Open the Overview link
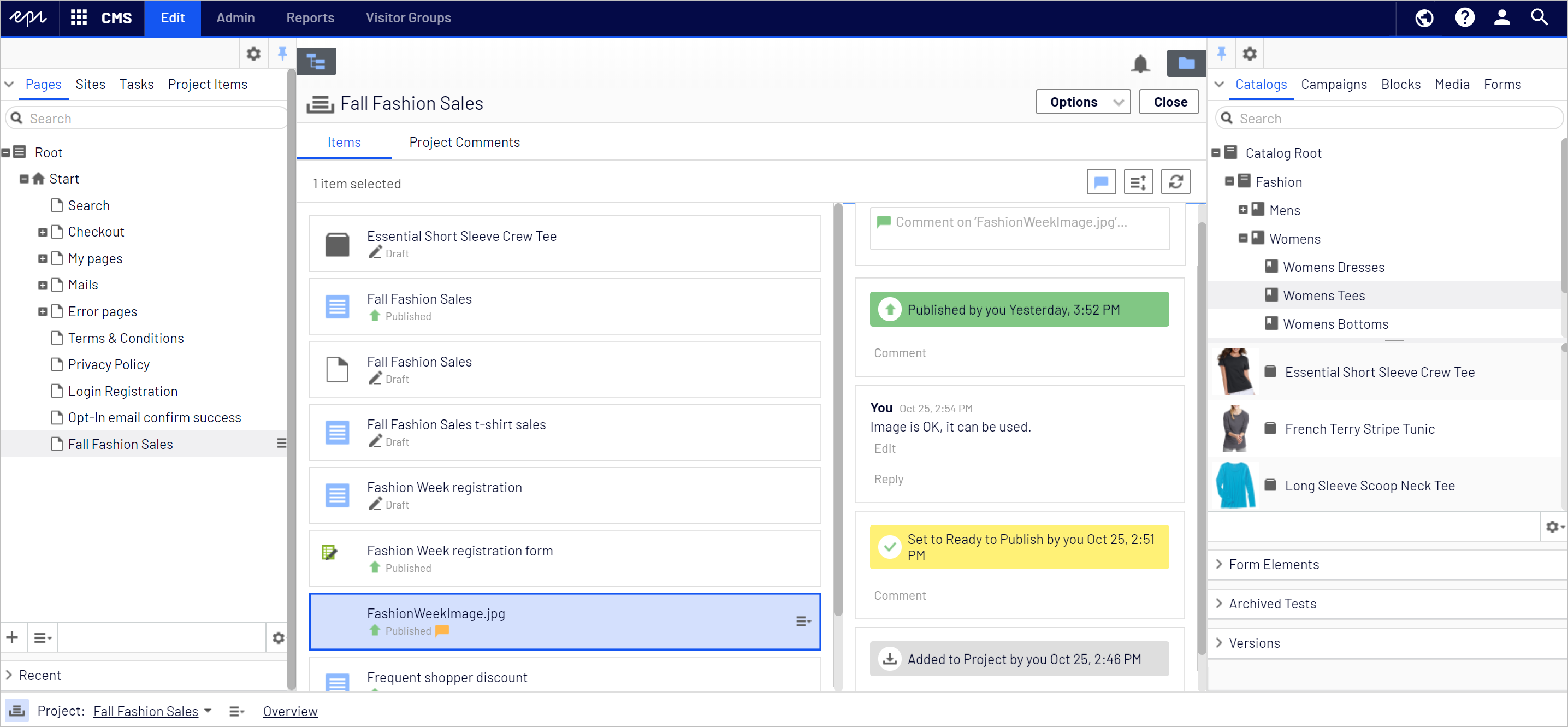1568x727 pixels. pyautogui.click(x=290, y=711)
